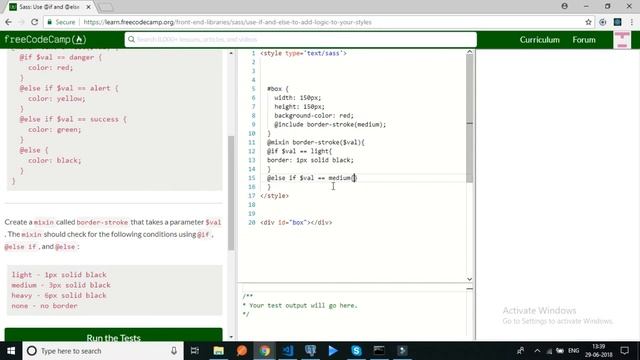Open the Chrome three-dot menu

(631, 22)
